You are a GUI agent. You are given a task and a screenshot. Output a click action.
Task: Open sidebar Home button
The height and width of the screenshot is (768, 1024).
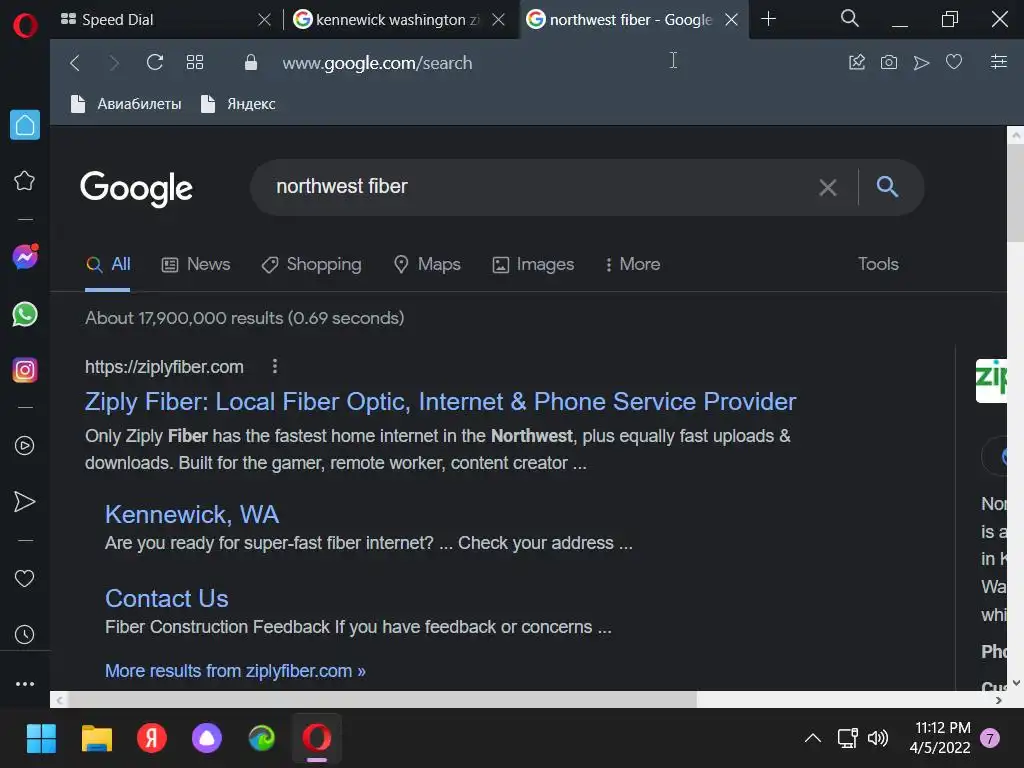click(x=25, y=125)
